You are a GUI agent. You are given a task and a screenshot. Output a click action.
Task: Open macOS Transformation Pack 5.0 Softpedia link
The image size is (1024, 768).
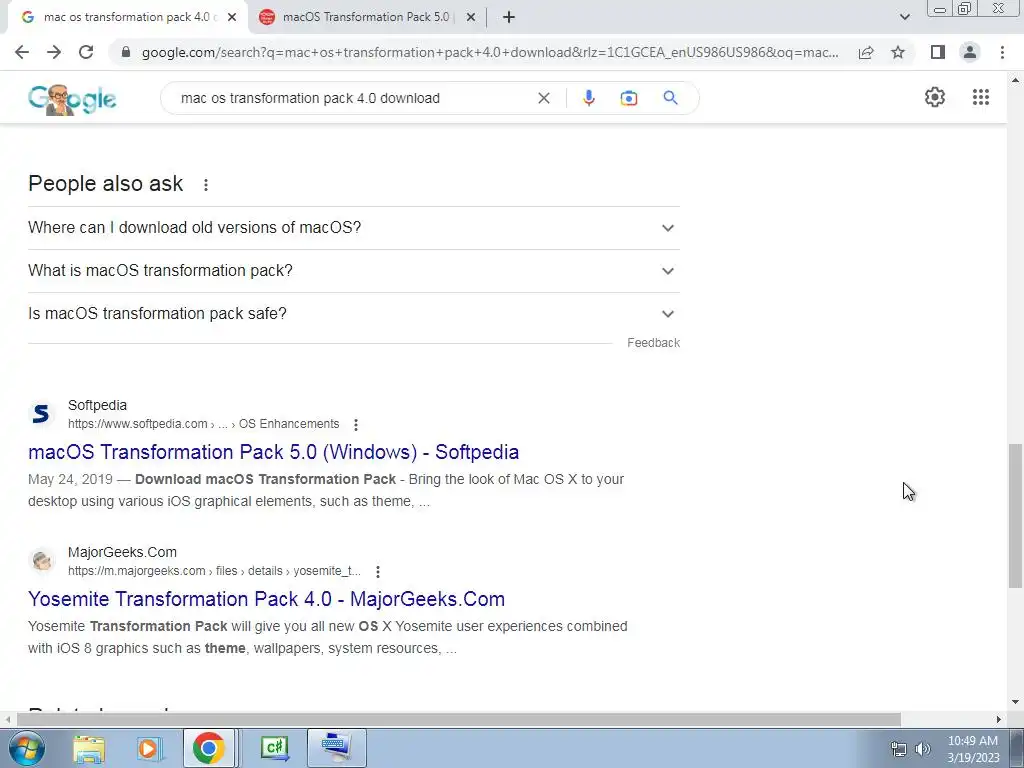click(x=274, y=452)
